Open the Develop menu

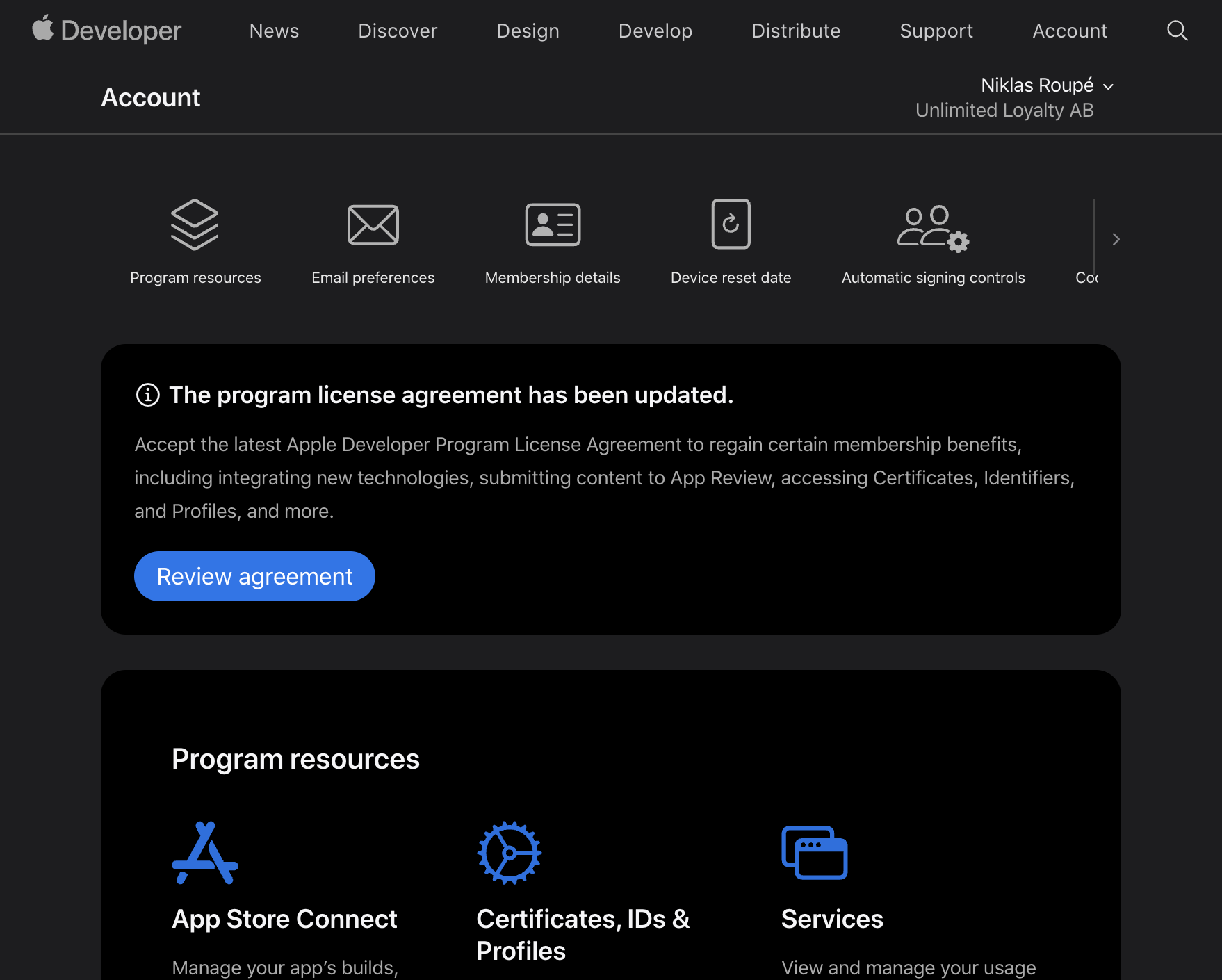click(x=655, y=31)
